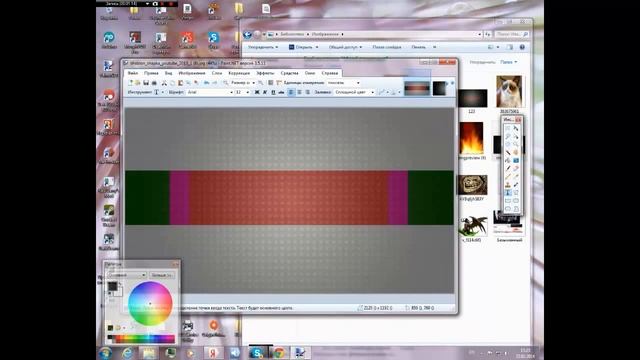The width and height of the screenshot is (640, 360).
Task: Select the Rectangle shape tool
Action: tap(508, 200)
